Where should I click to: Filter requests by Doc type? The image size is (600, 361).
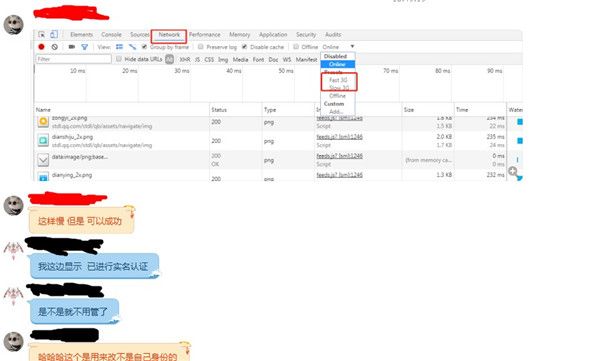pyautogui.click(x=273, y=59)
